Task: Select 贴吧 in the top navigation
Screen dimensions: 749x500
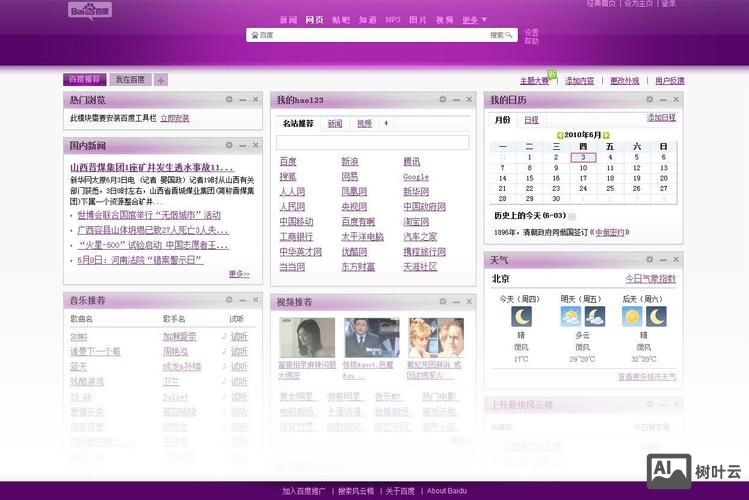Action: [x=341, y=20]
